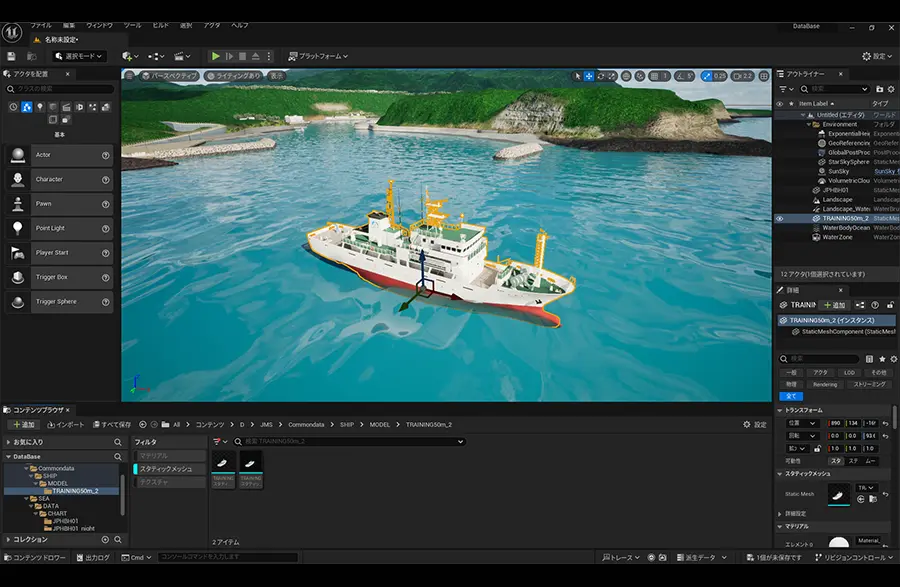Open the プラットフォーム dropdown

tap(319, 56)
